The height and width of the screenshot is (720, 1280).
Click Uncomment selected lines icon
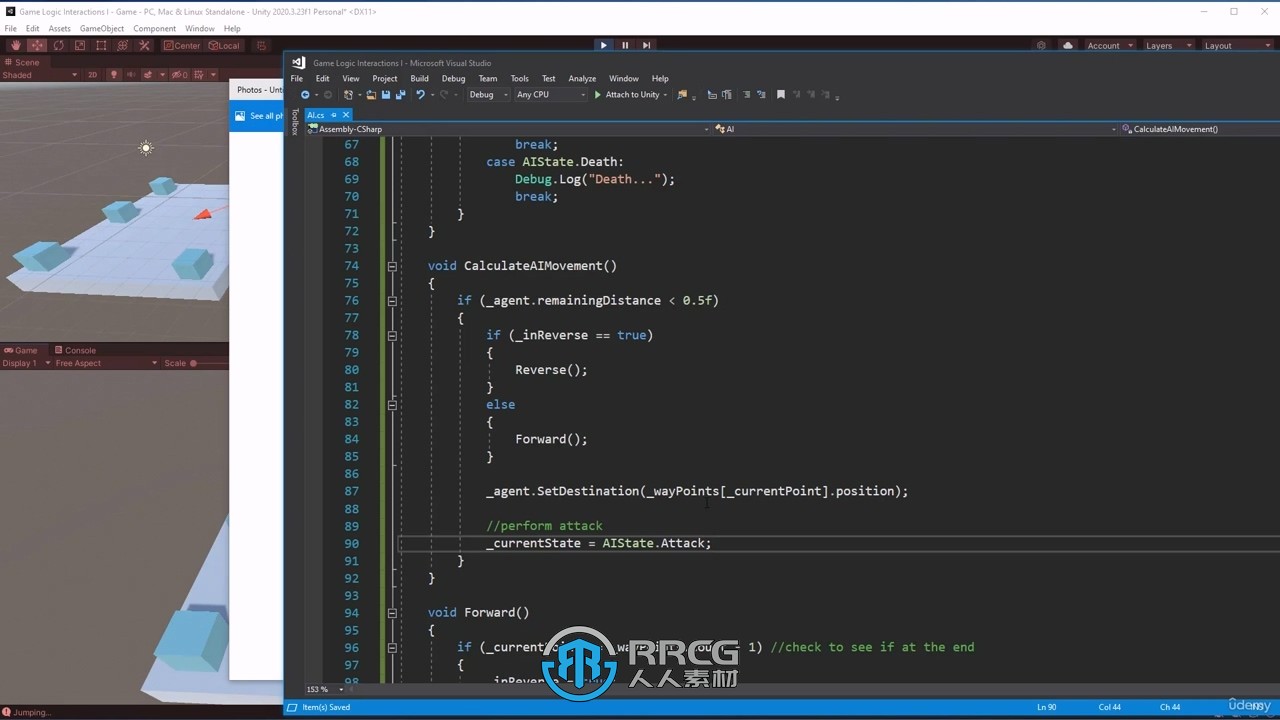(761, 95)
